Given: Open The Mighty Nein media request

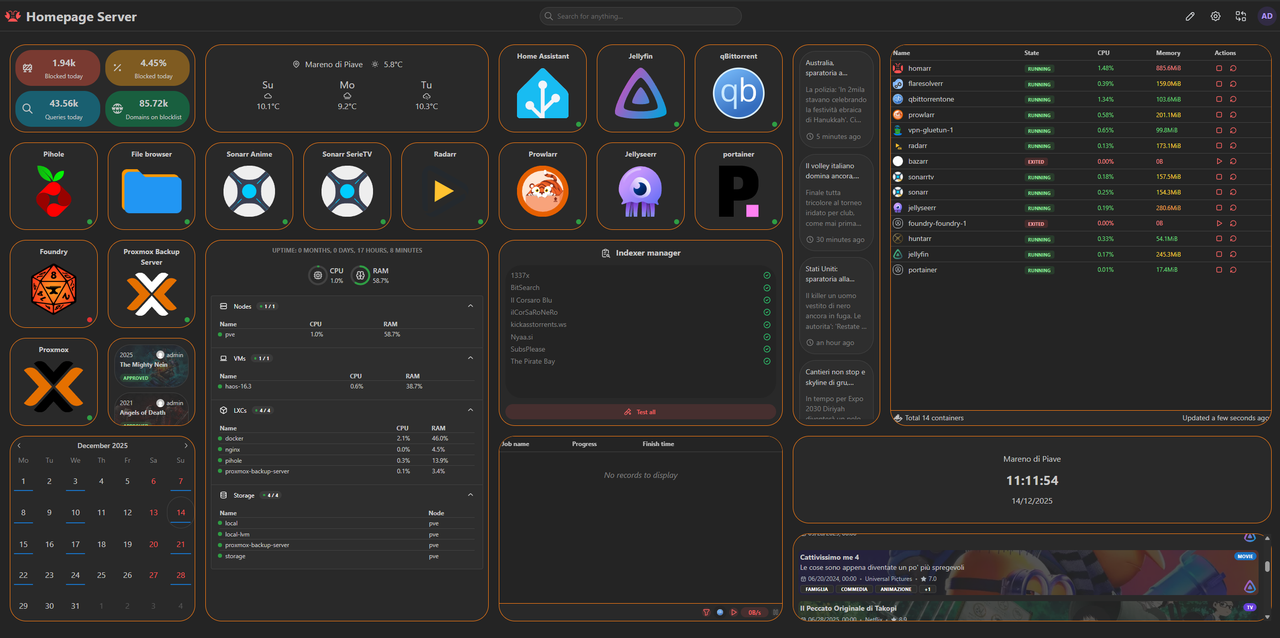Looking at the screenshot, I should [x=152, y=367].
